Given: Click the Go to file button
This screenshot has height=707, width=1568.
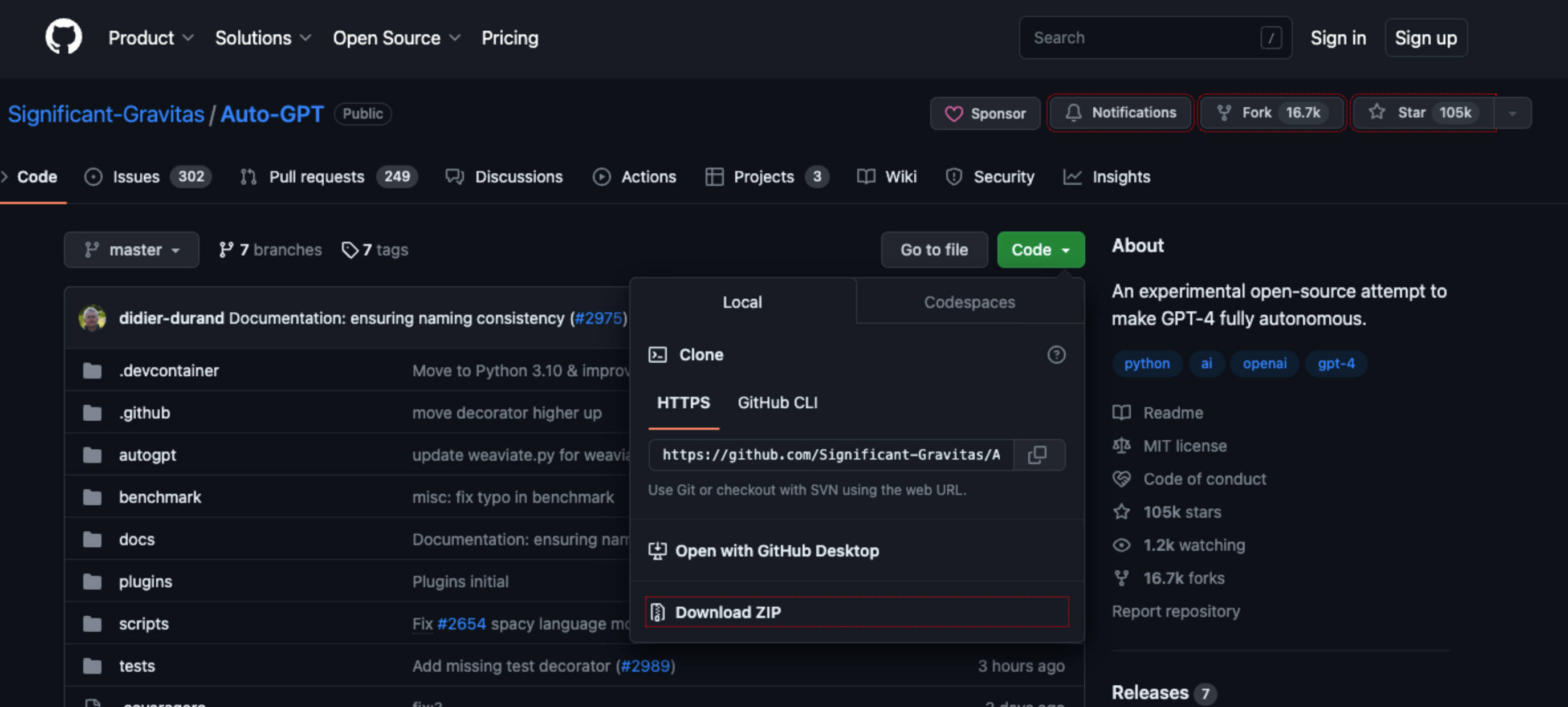Looking at the screenshot, I should point(934,250).
